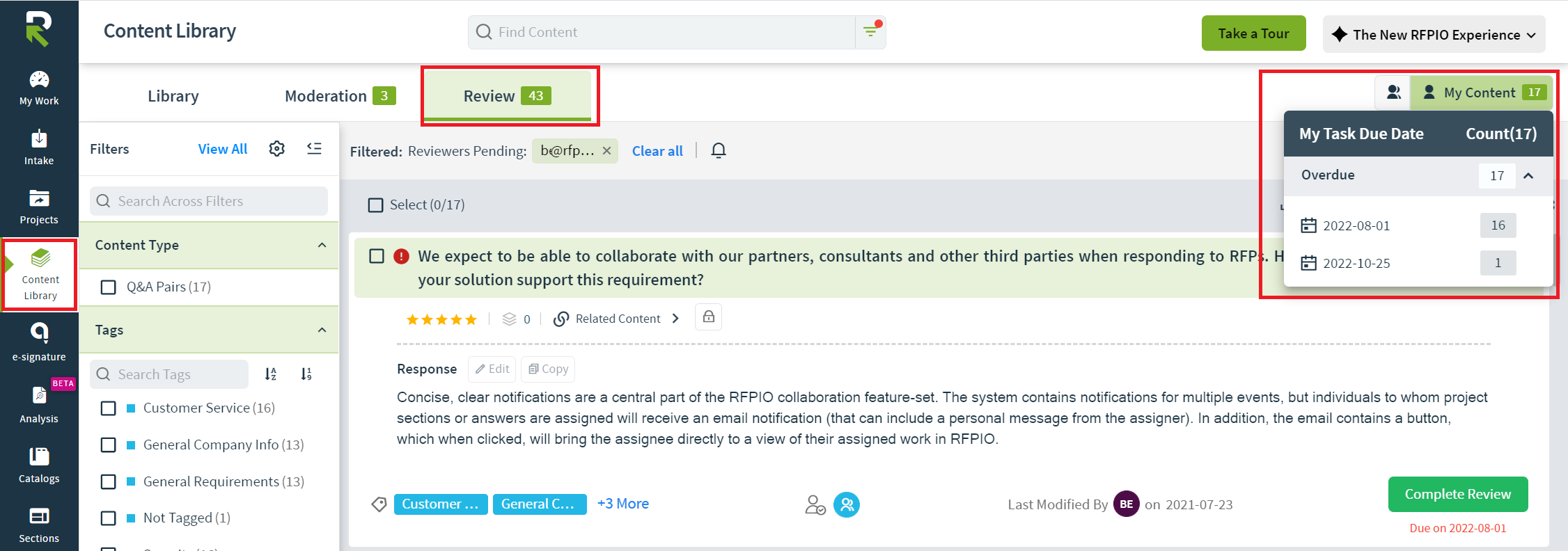Click the RFPIO logo icon

38,29
